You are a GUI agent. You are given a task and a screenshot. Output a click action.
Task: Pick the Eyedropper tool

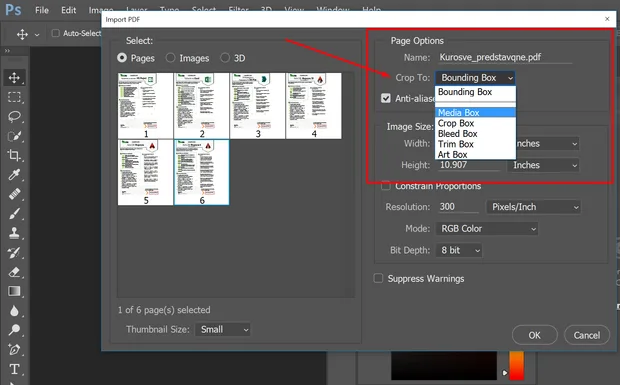14,175
